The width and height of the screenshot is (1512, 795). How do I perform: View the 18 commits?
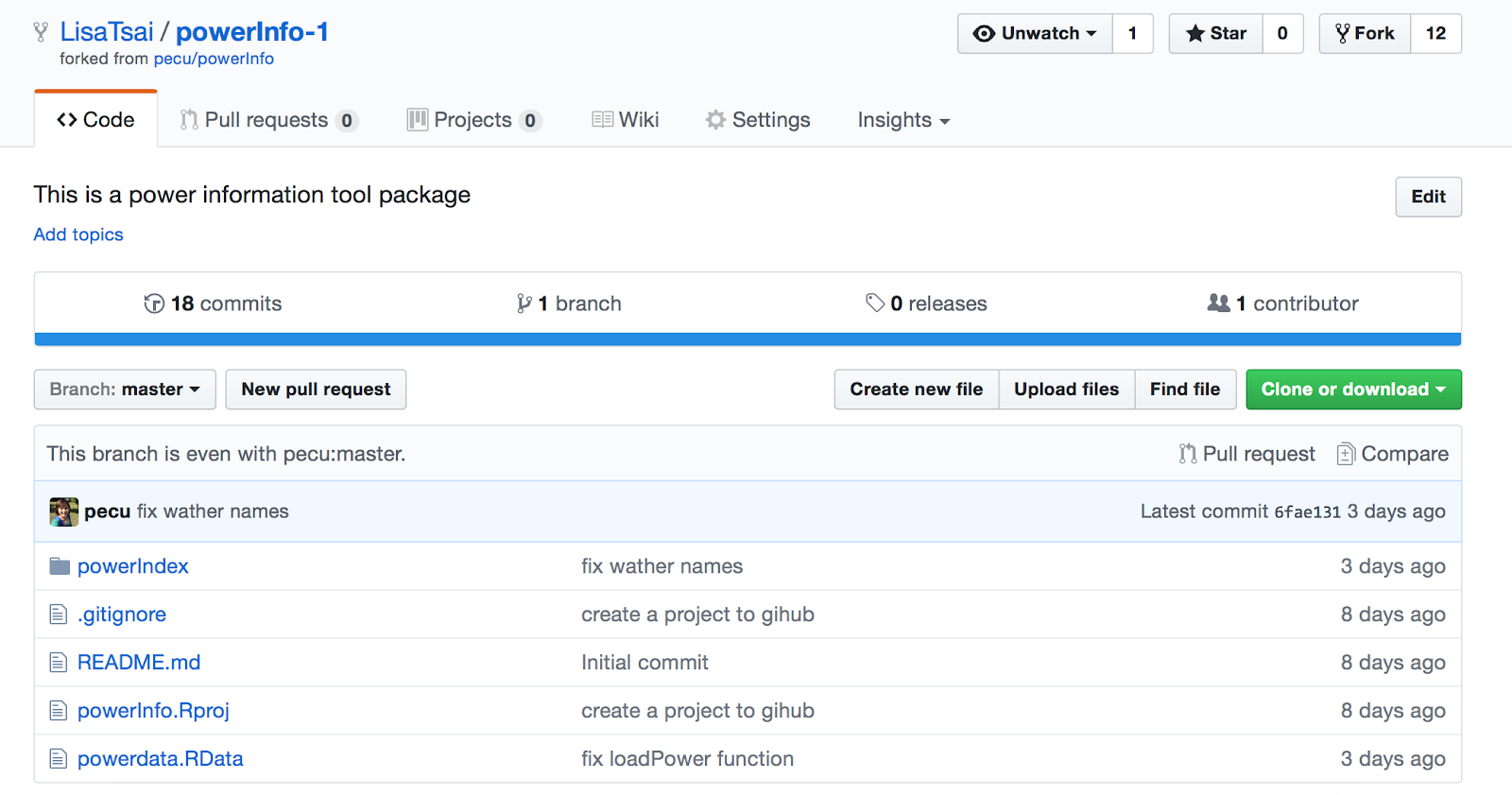pos(213,303)
